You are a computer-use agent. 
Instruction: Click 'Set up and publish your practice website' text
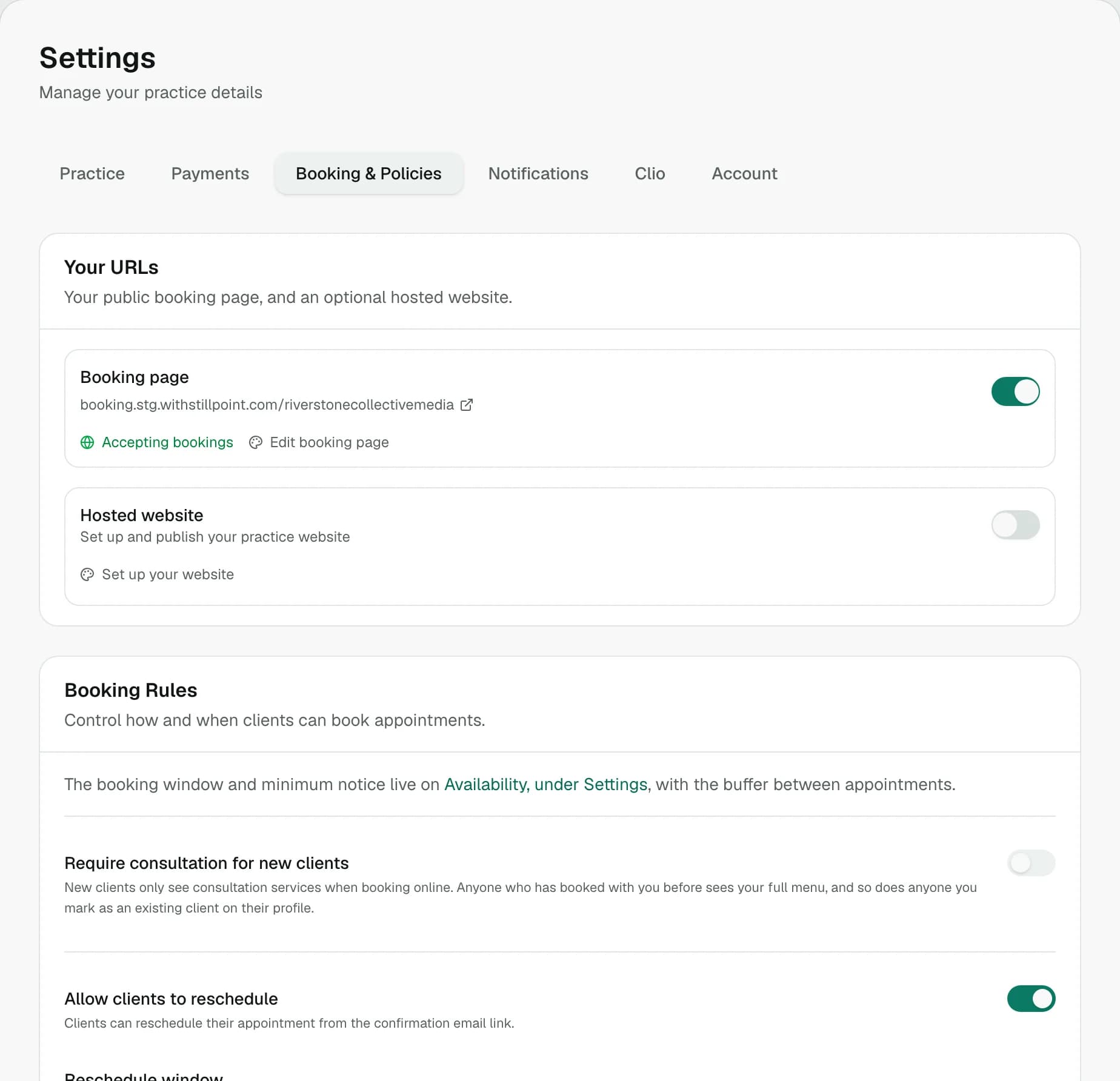tap(215, 537)
